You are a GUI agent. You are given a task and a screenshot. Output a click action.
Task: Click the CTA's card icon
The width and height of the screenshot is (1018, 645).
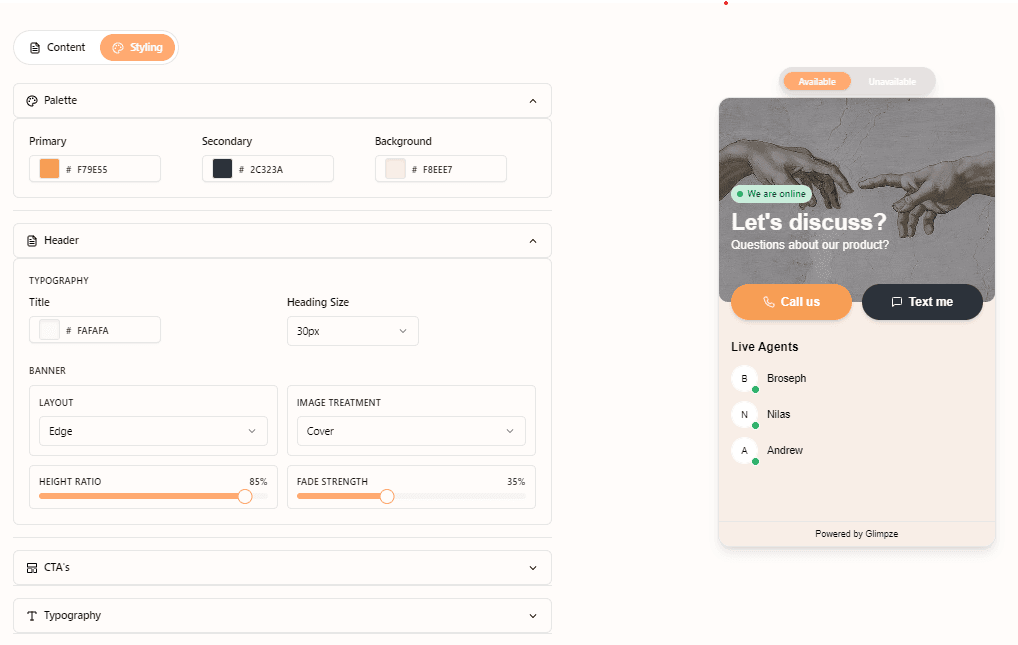pyautogui.click(x=29, y=567)
